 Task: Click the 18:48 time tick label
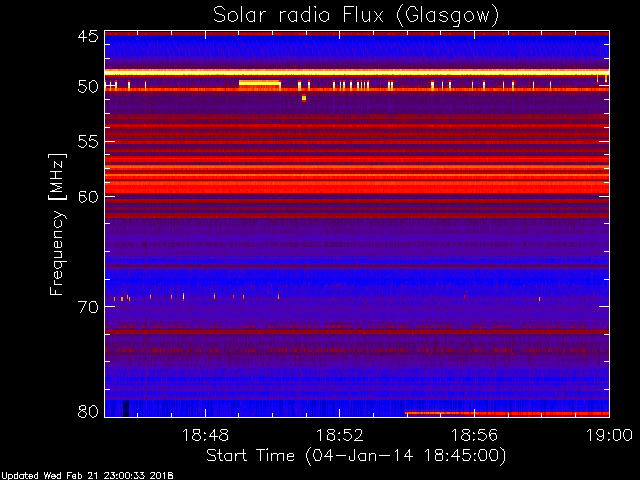coord(205,435)
